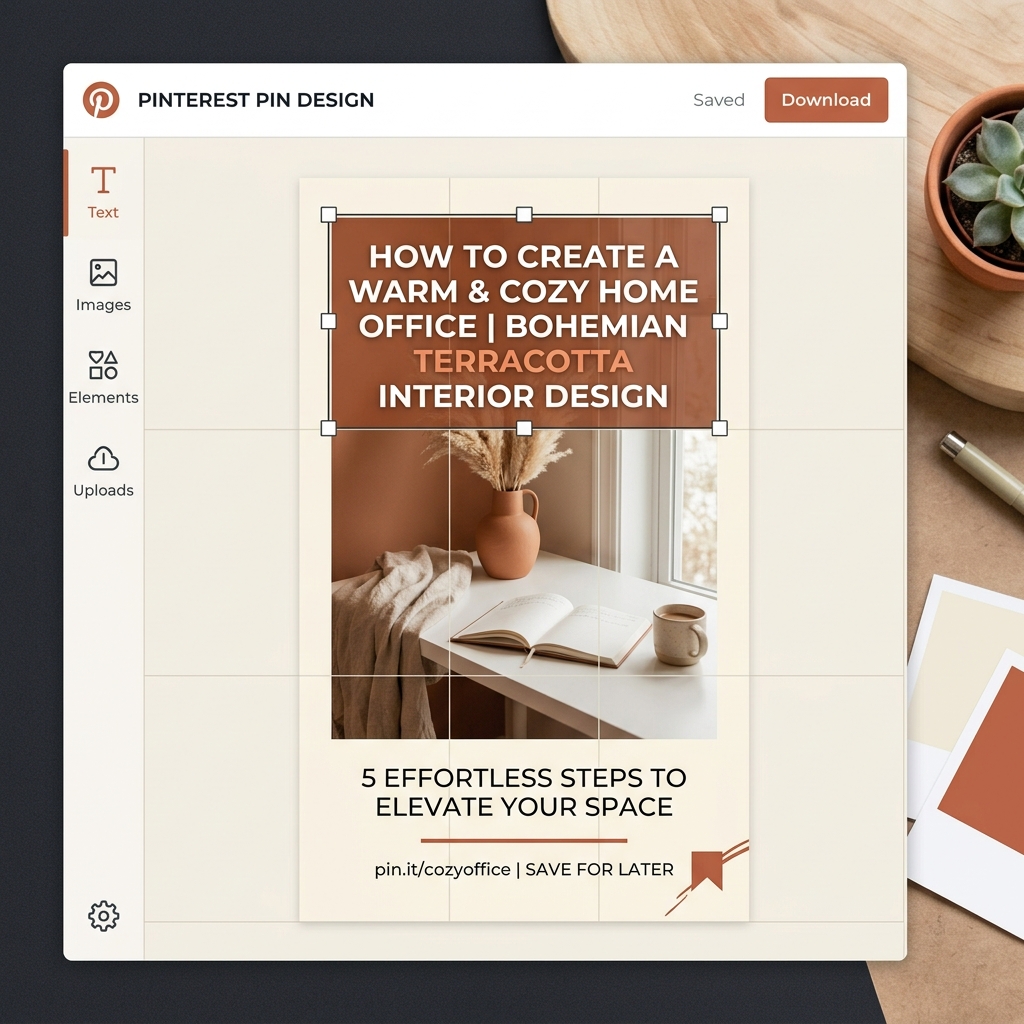Screen dimensions: 1024x1024
Task: Click the Saved status text
Action: point(718,100)
